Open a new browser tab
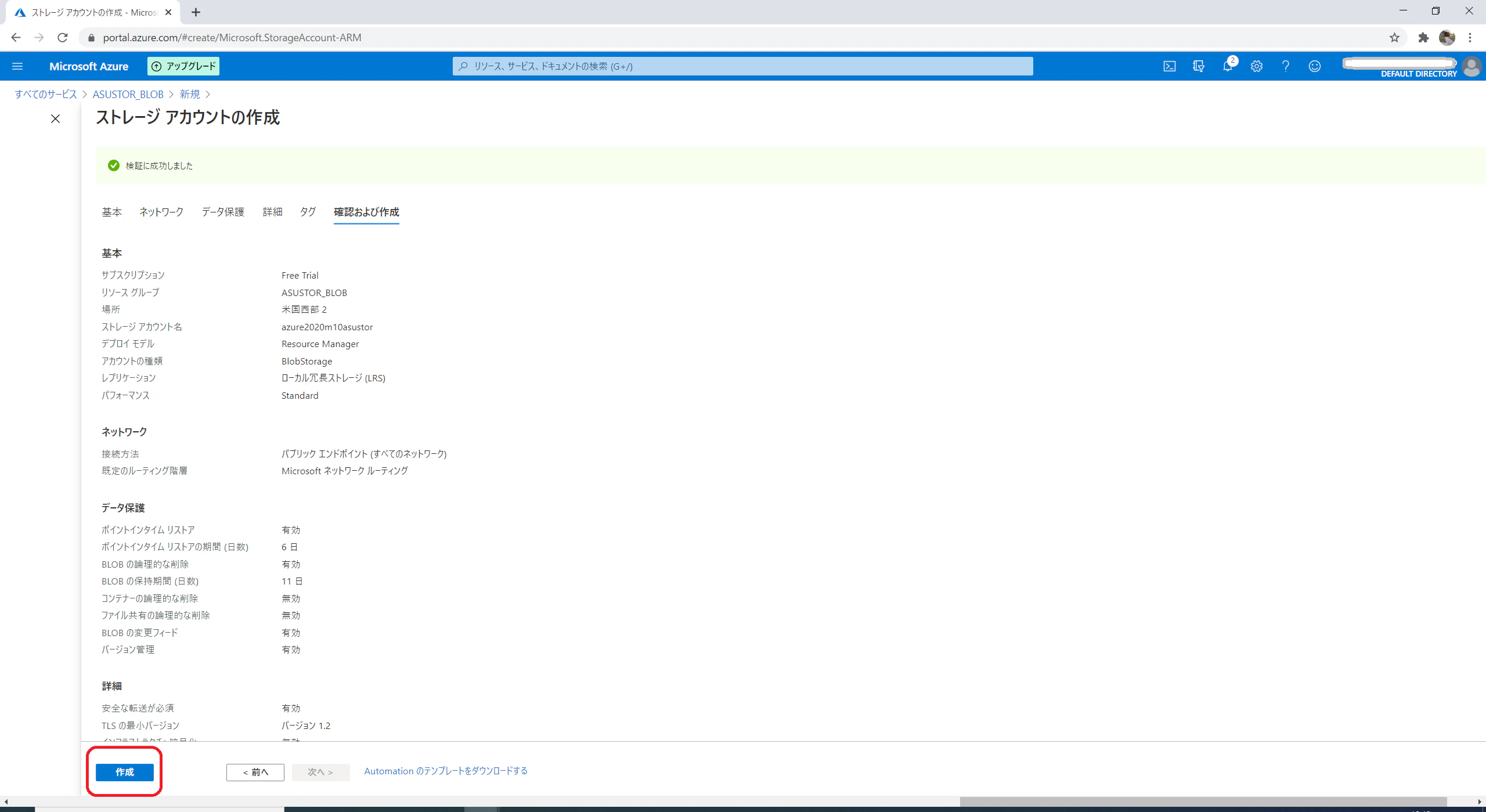1486x812 pixels. (196, 12)
